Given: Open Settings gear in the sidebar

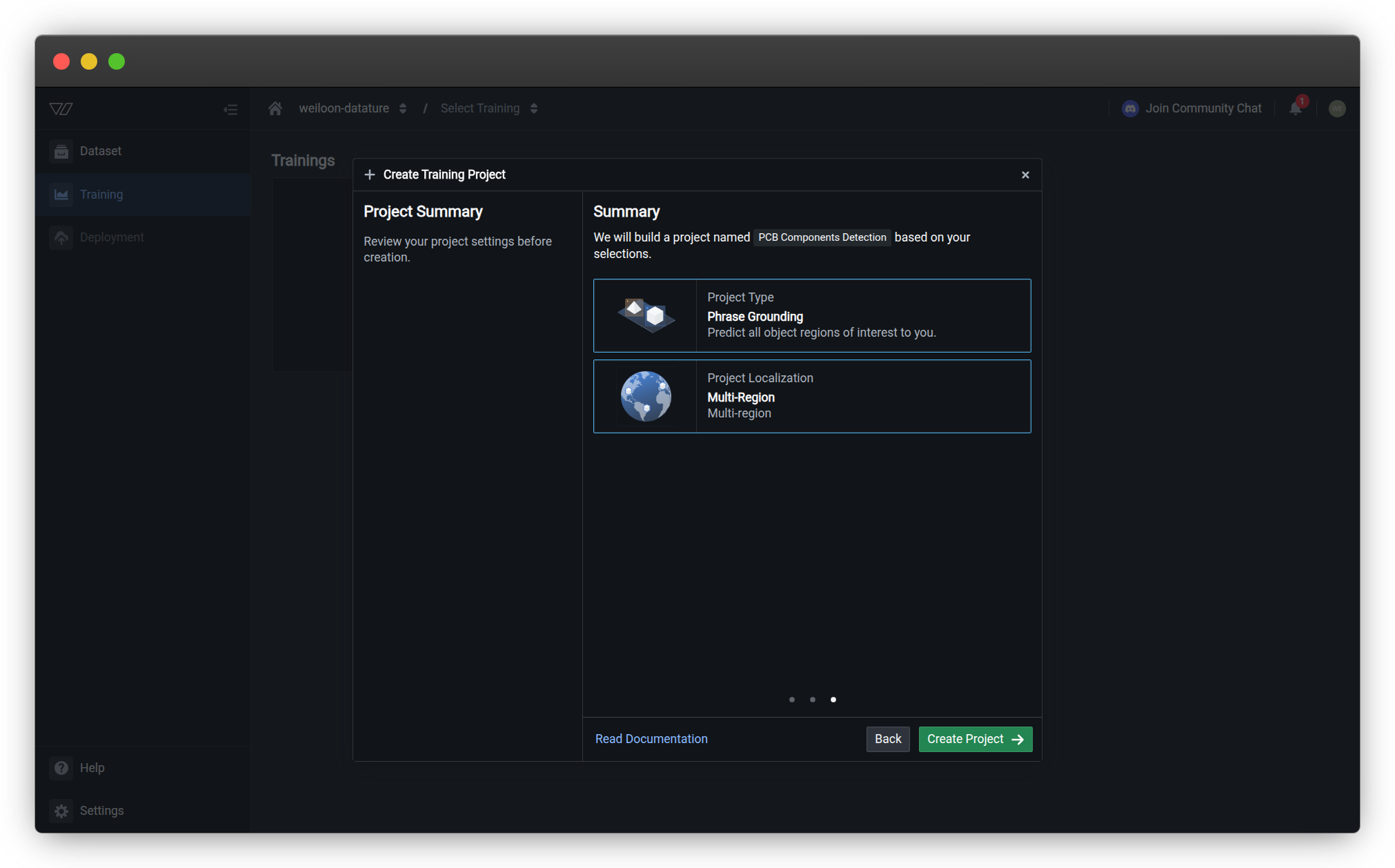Looking at the screenshot, I should point(61,810).
